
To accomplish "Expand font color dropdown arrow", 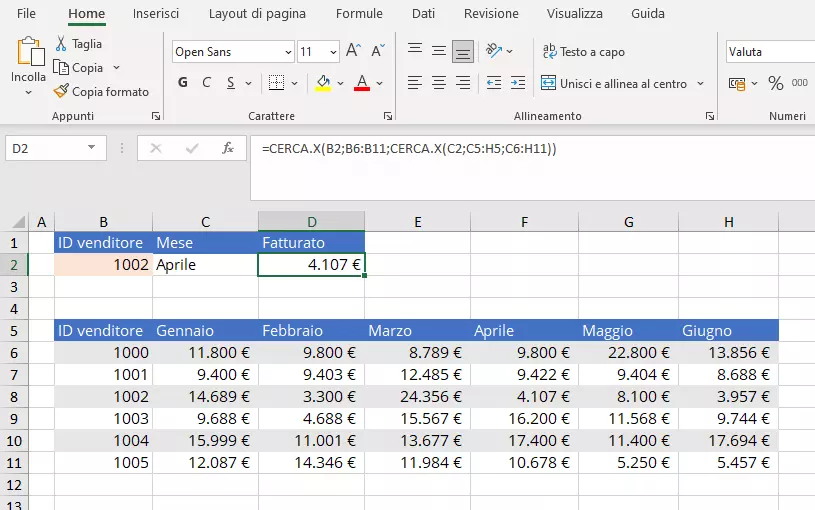I will point(379,83).
